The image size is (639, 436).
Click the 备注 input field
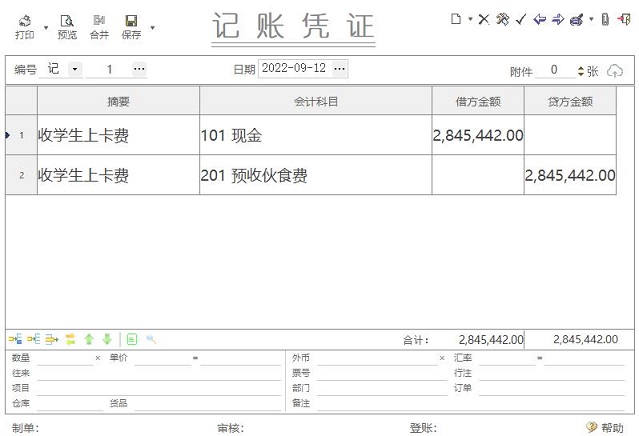click(x=470, y=404)
